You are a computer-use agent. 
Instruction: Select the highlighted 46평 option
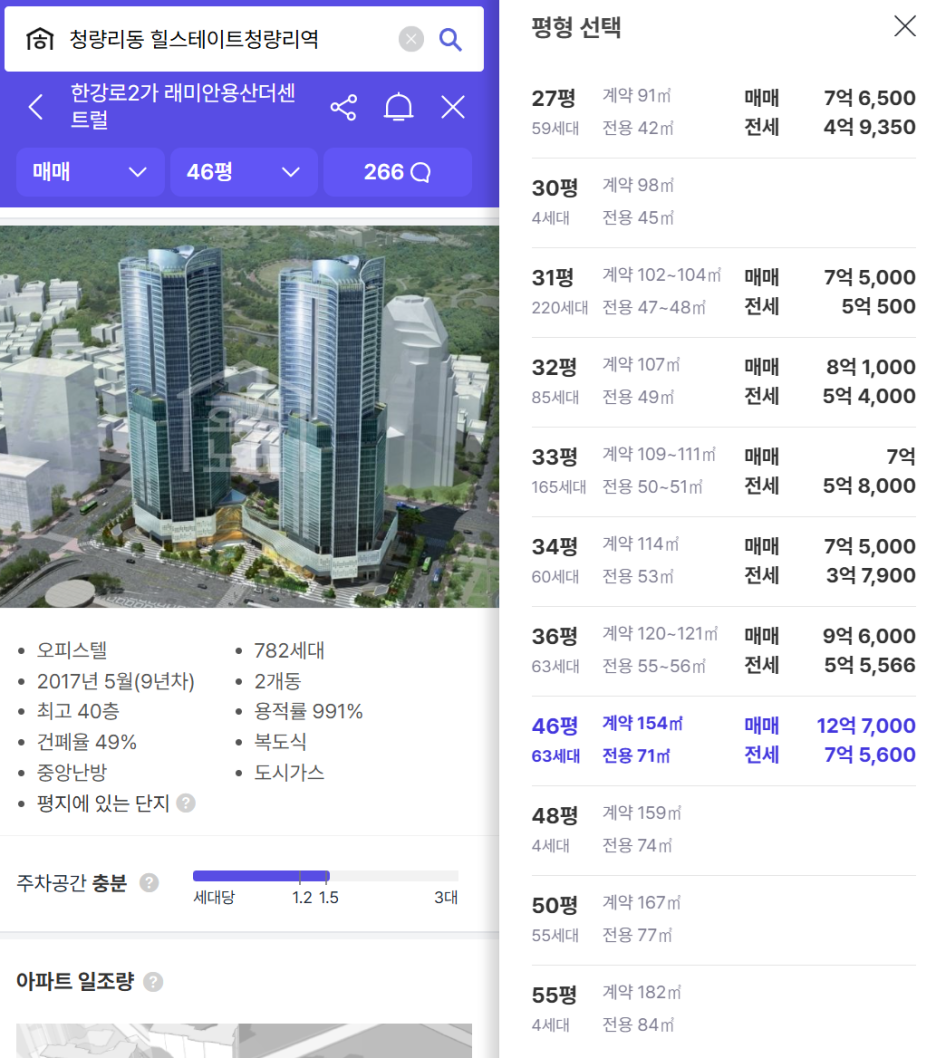click(x=723, y=741)
